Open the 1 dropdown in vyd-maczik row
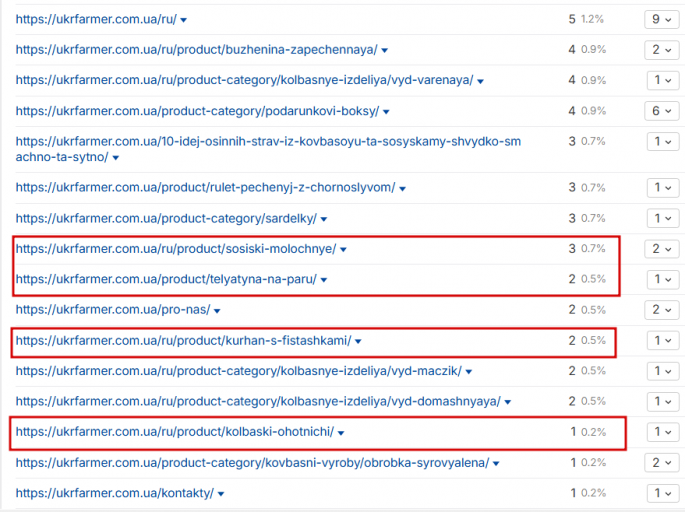Image resolution: width=685 pixels, height=512 pixels. point(663,371)
